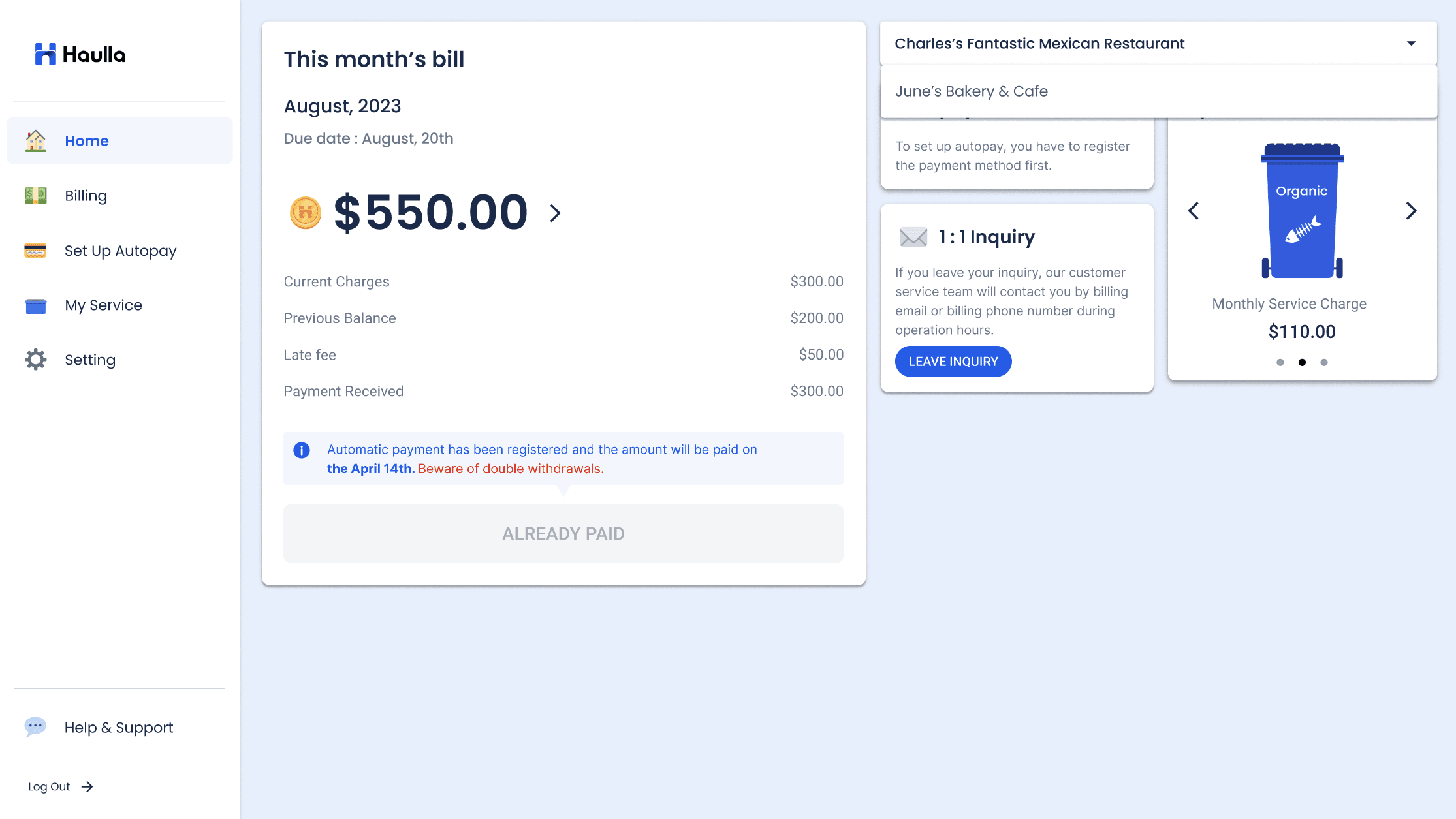Click the My Service dumpster icon
This screenshot has height=819, width=1456.
tap(36, 305)
